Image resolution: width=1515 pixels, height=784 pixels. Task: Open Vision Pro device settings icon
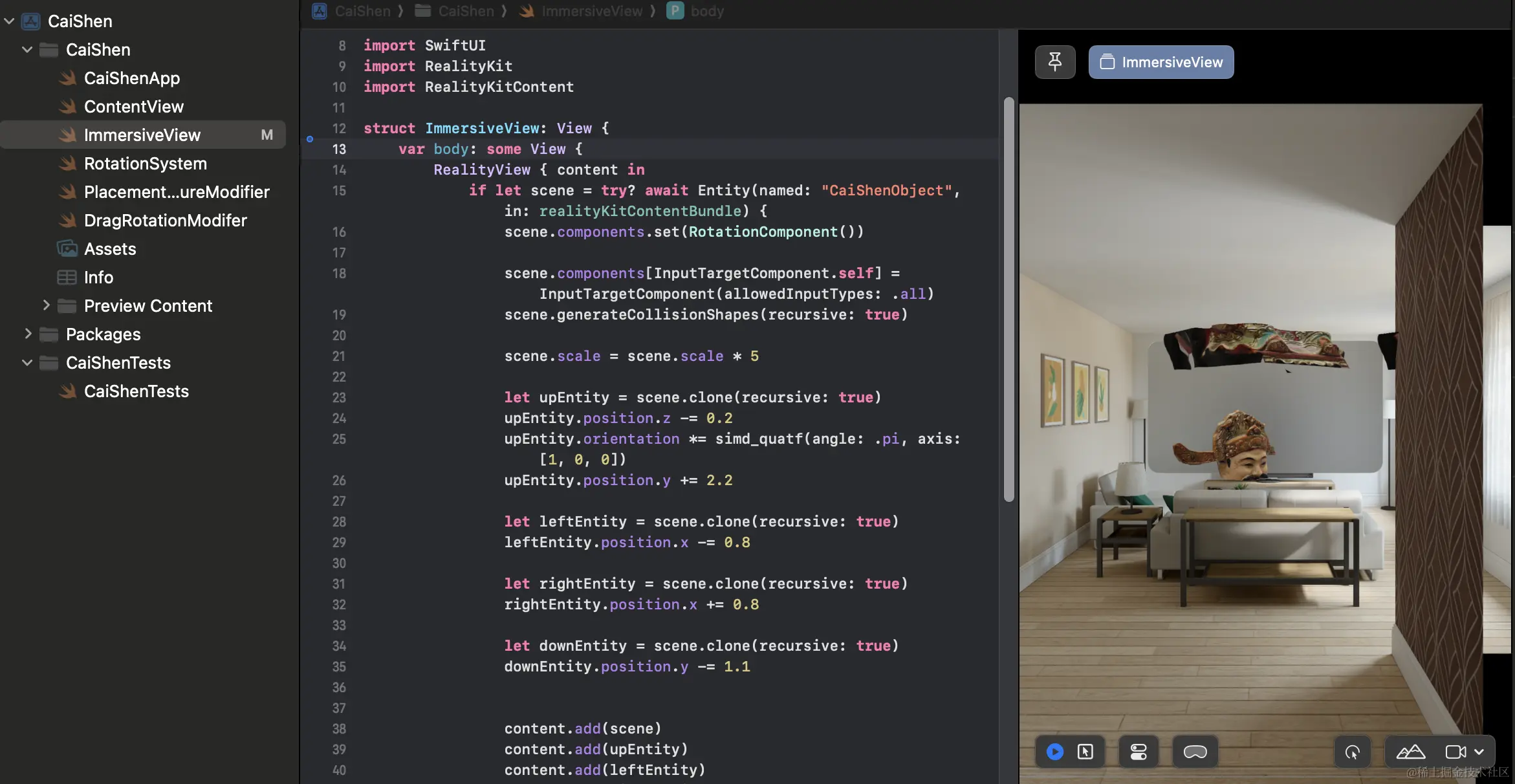1195,752
